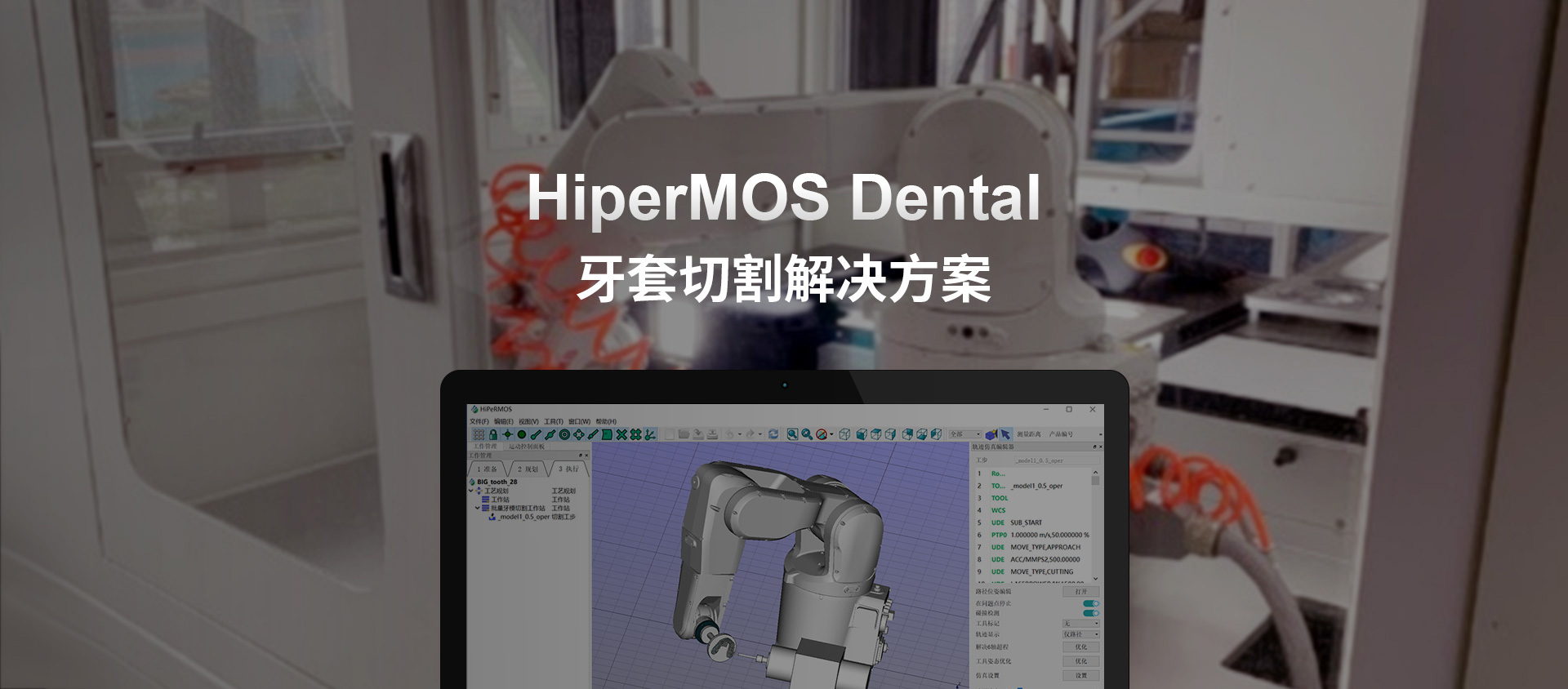
Task: Open the 窗口(W) menu
Action: [579, 421]
